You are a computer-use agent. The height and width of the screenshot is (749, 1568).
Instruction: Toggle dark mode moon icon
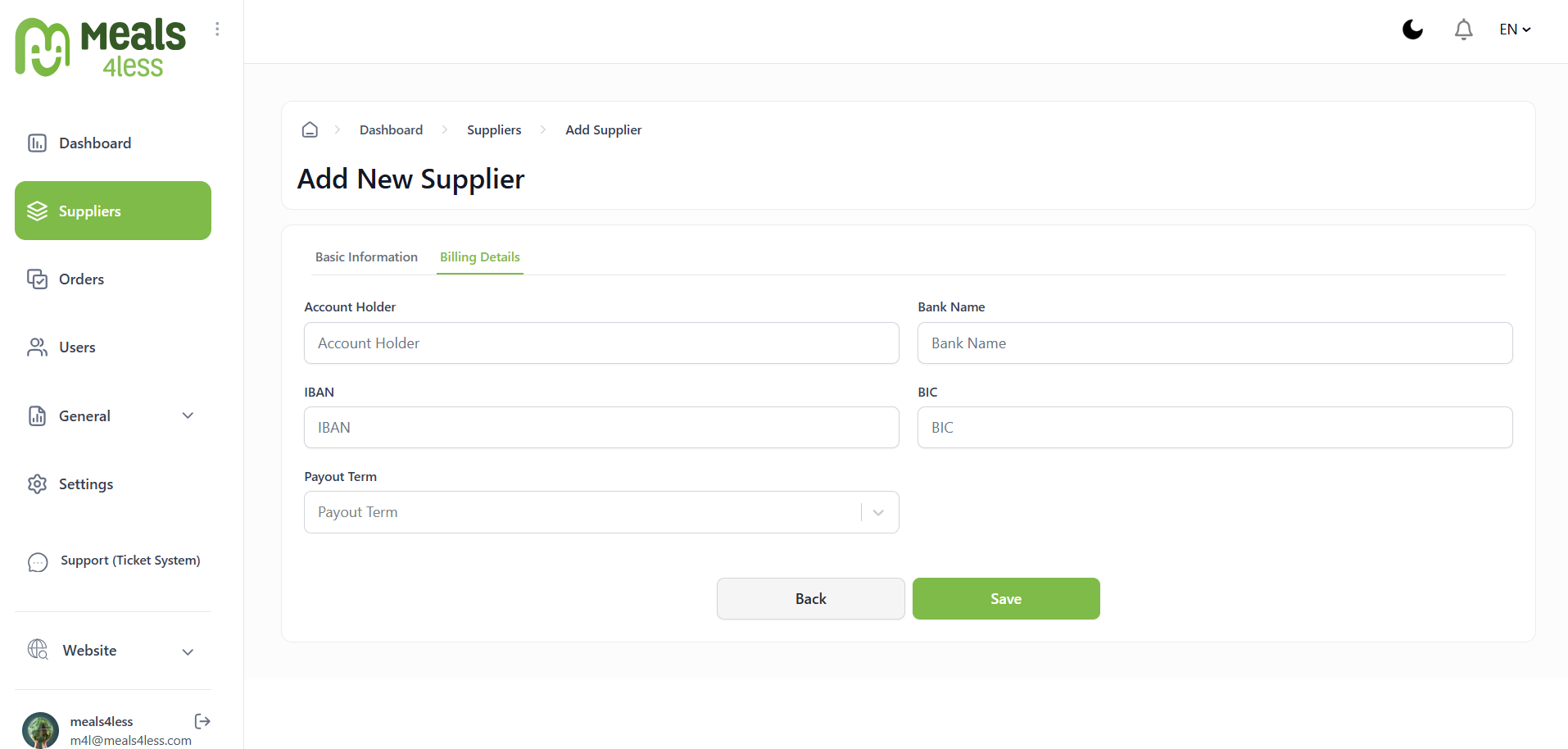(1412, 30)
